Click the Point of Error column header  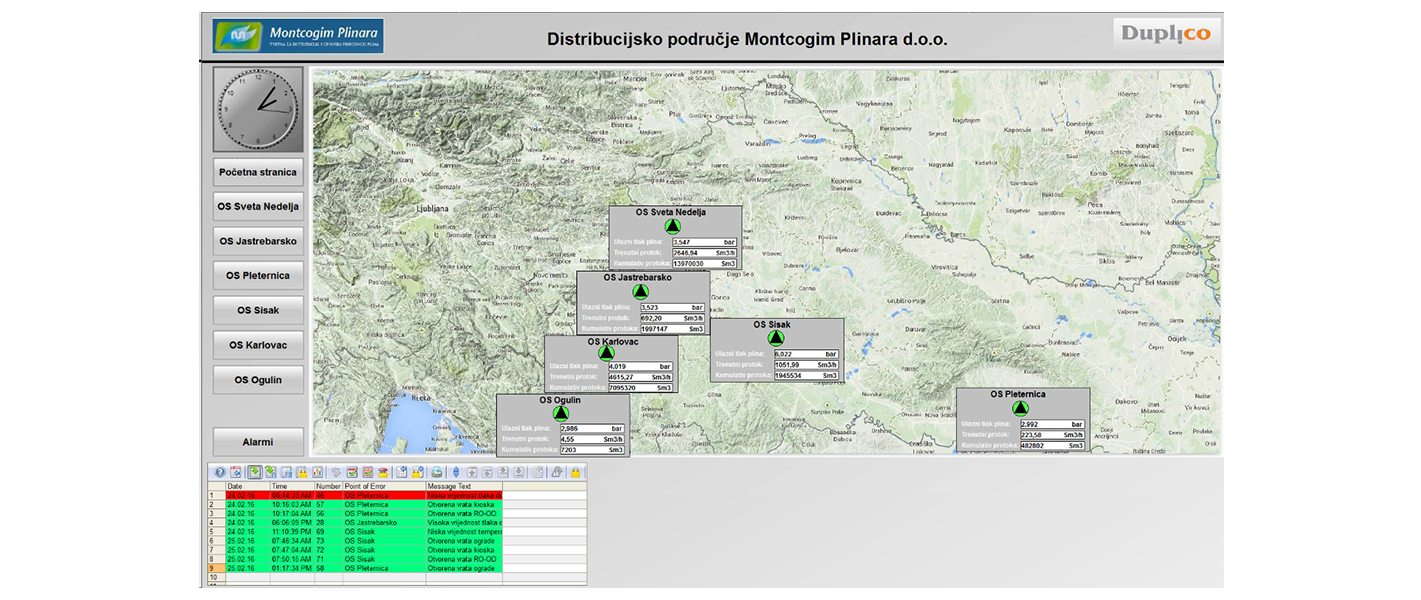tap(384, 486)
